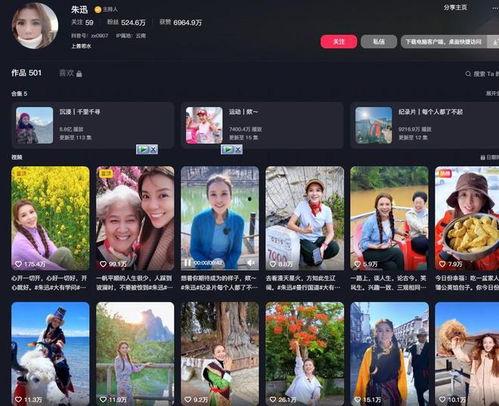Click the heart icon showing 5.9万
This screenshot has width=499, height=406.
357,264
